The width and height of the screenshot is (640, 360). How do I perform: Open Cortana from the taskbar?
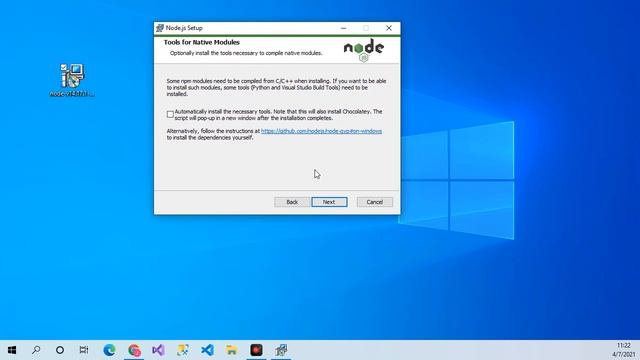click(60, 350)
